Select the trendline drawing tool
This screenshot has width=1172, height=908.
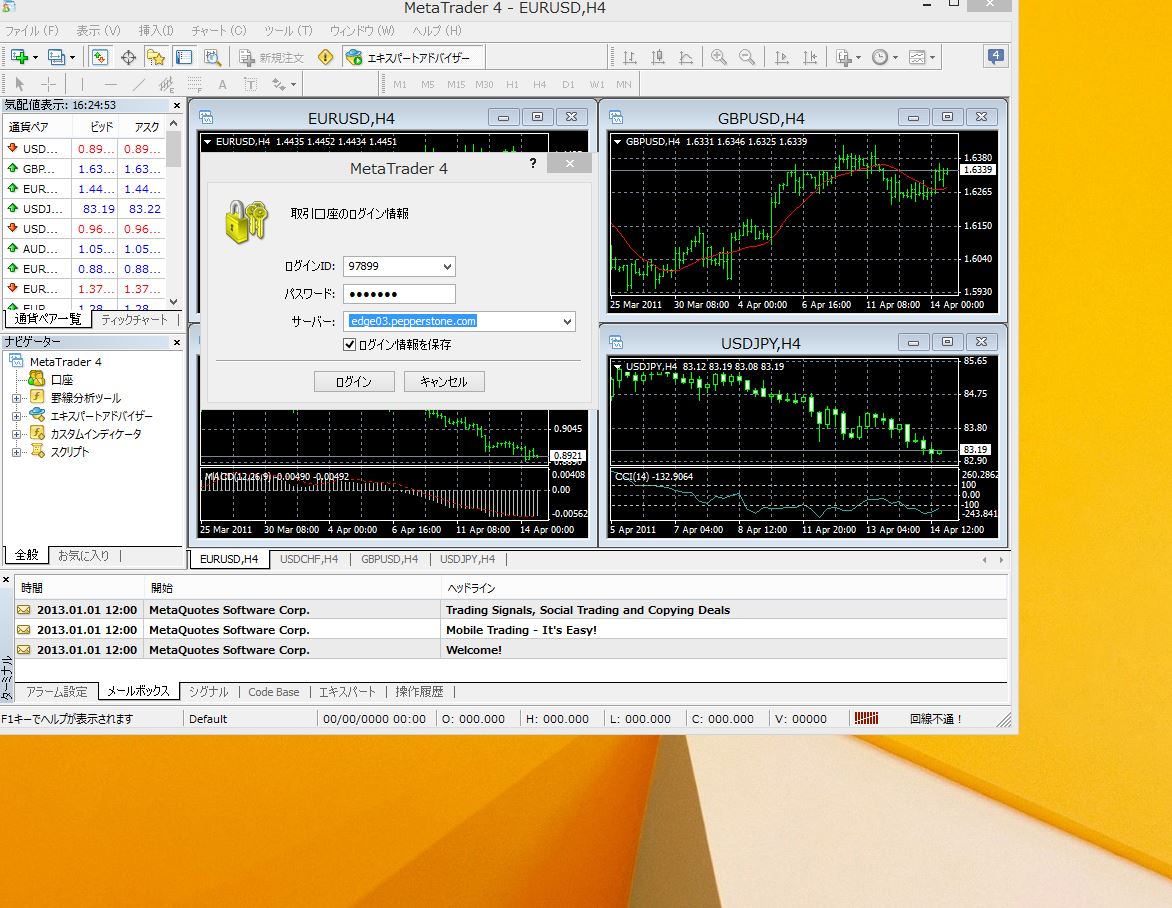click(x=138, y=84)
